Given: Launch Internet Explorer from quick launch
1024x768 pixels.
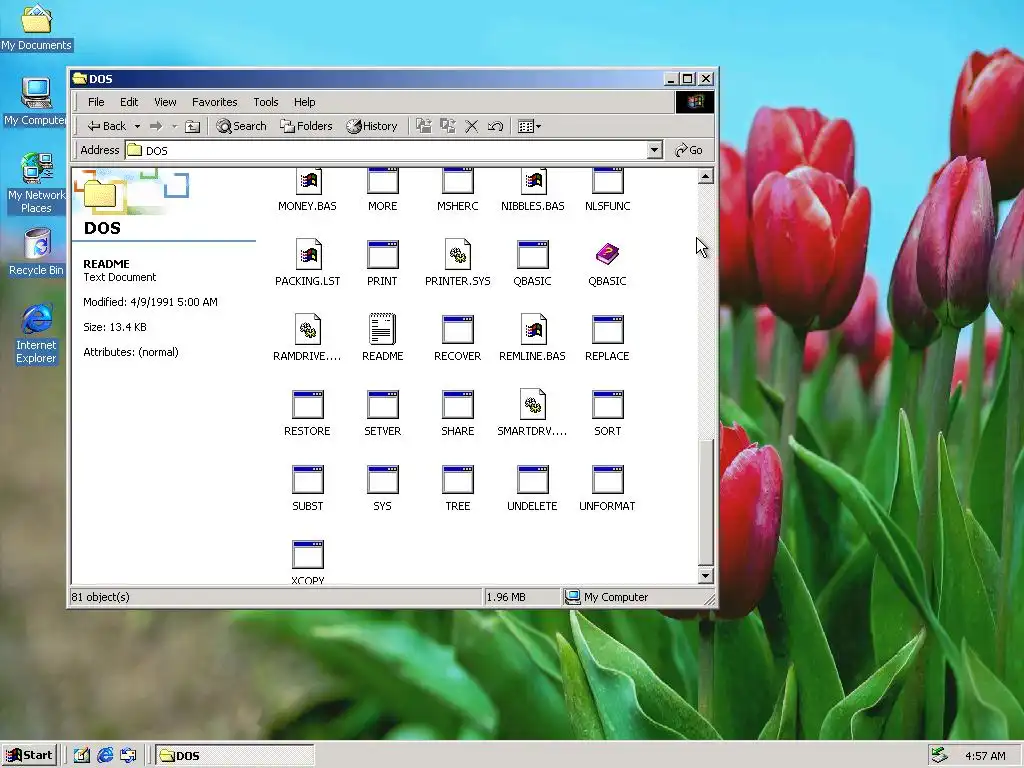Looking at the screenshot, I should point(105,756).
